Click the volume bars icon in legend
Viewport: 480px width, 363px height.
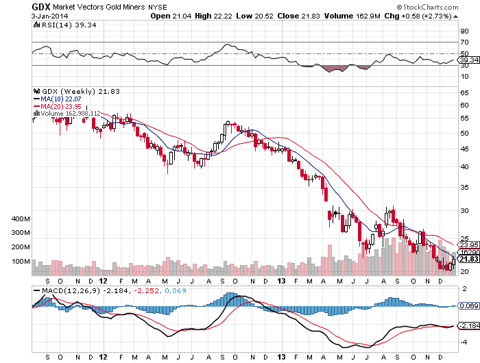click(37, 114)
